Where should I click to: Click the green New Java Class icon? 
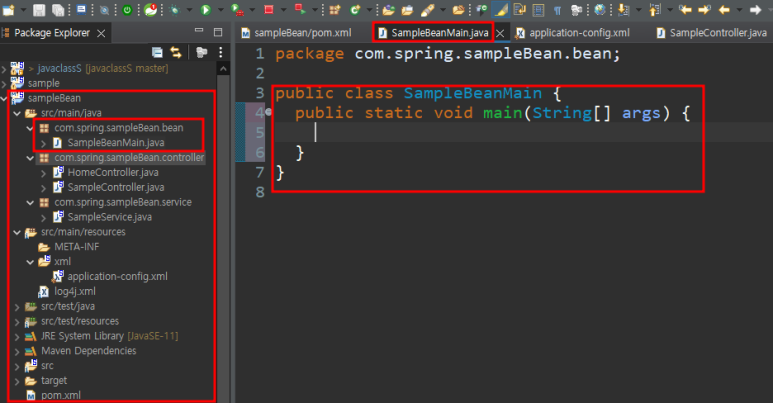[355, 9]
